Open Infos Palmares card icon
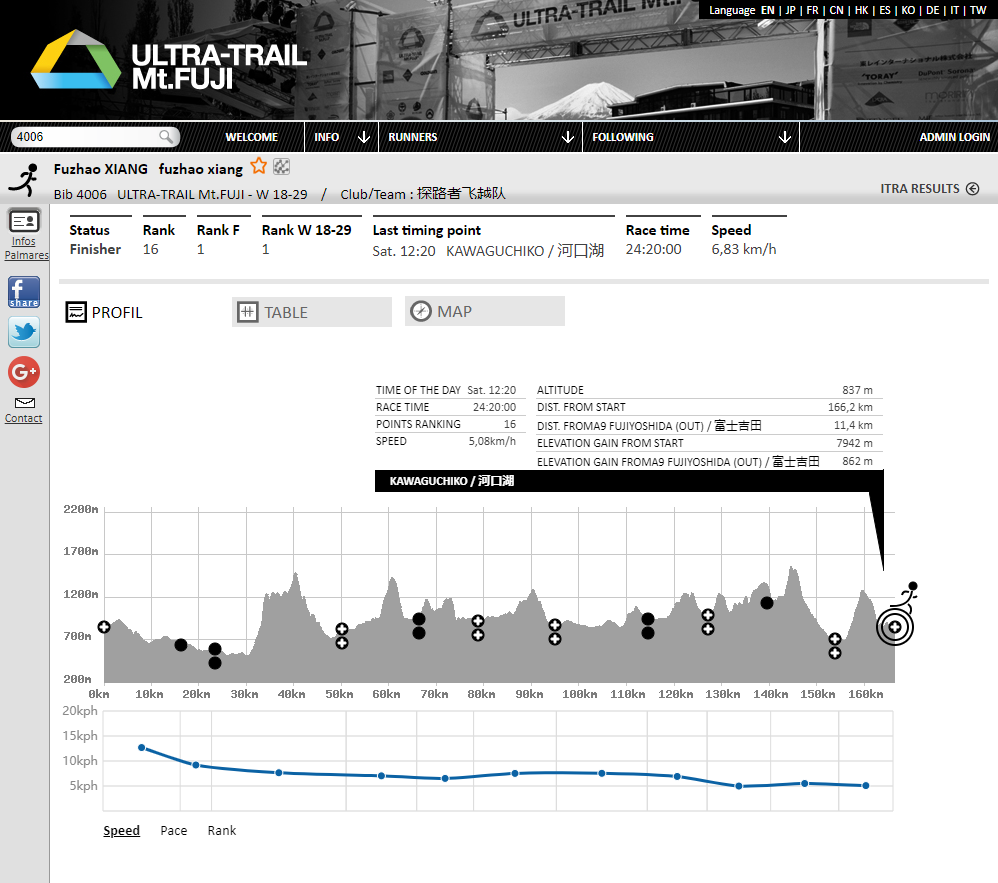The height and width of the screenshot is (883, 998). (24, 221)
